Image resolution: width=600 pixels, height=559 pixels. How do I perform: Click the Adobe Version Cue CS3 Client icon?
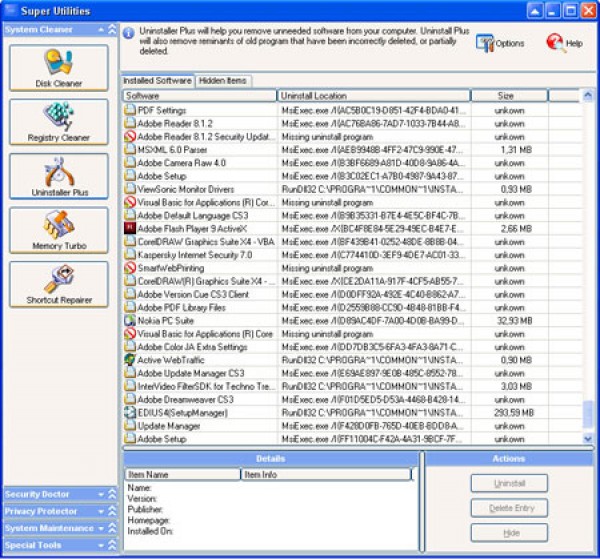130,294
